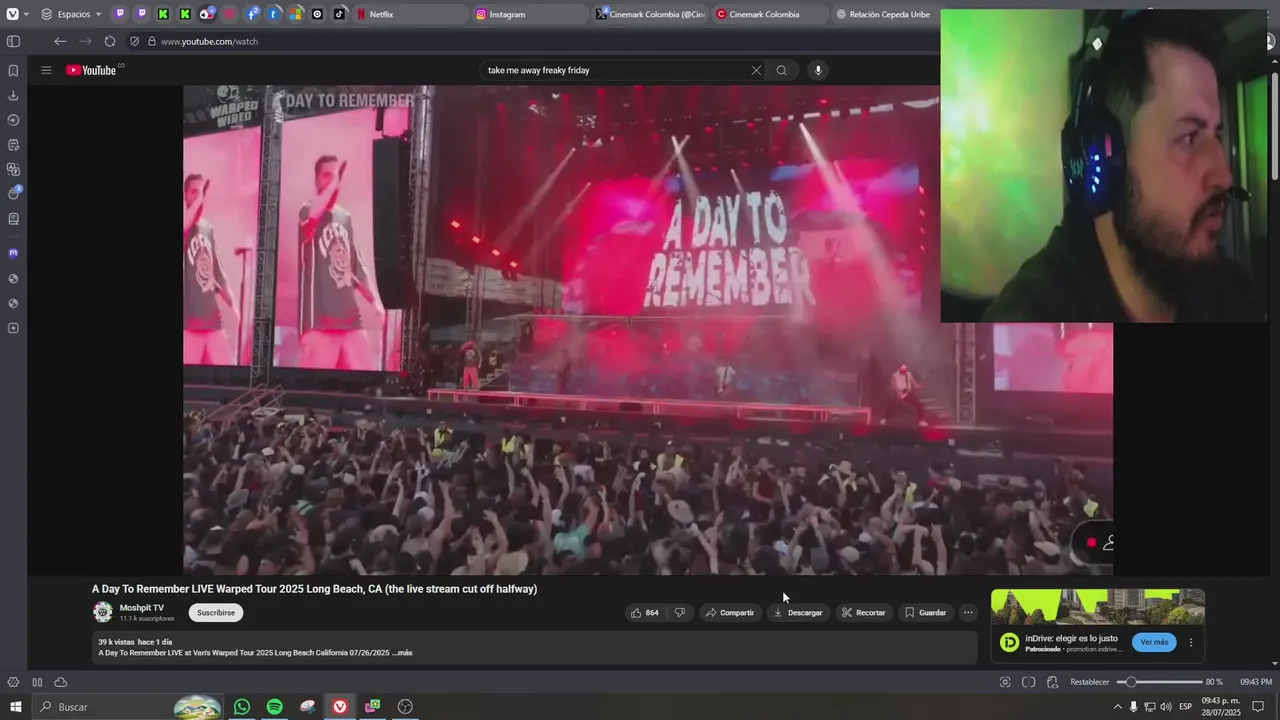
Task: Subscribe to Moshpit TV with Suscribirse
Action: pos(216,612)
